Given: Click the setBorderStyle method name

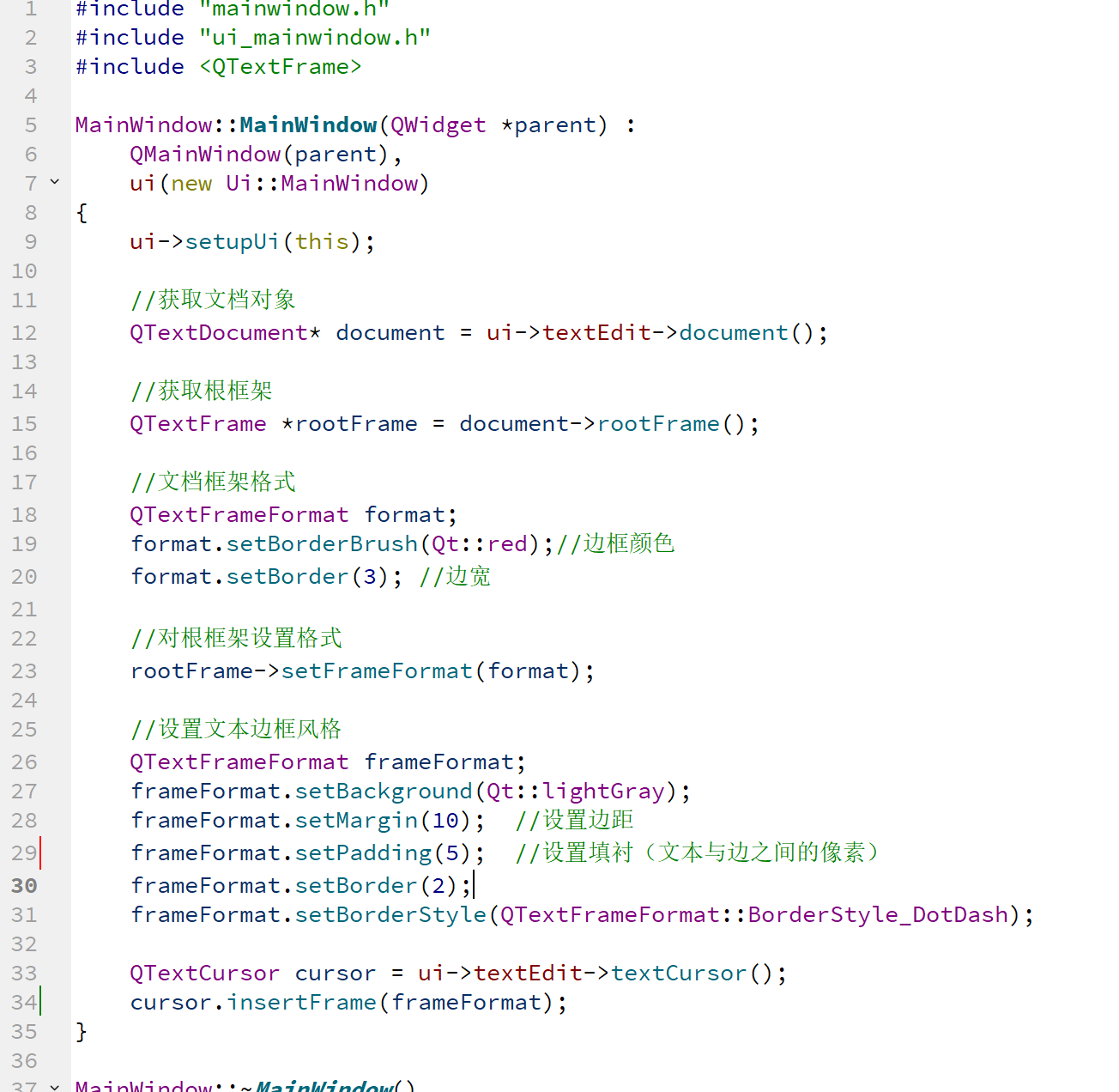Looking at the screenshot, I should click(390, 915).
